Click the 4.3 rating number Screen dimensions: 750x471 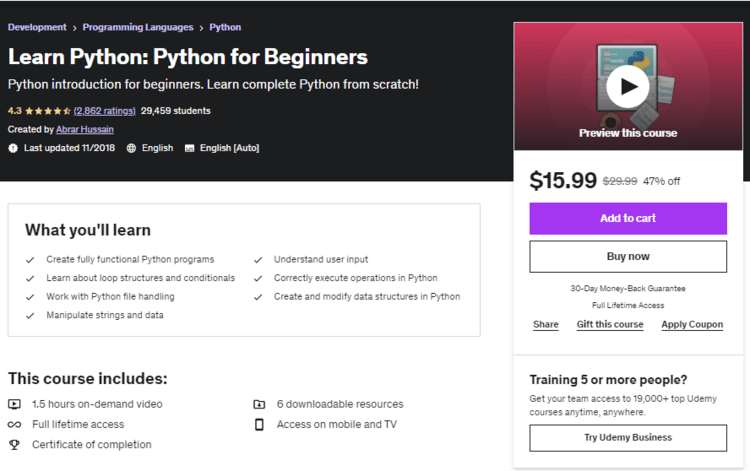coord(15,111)
